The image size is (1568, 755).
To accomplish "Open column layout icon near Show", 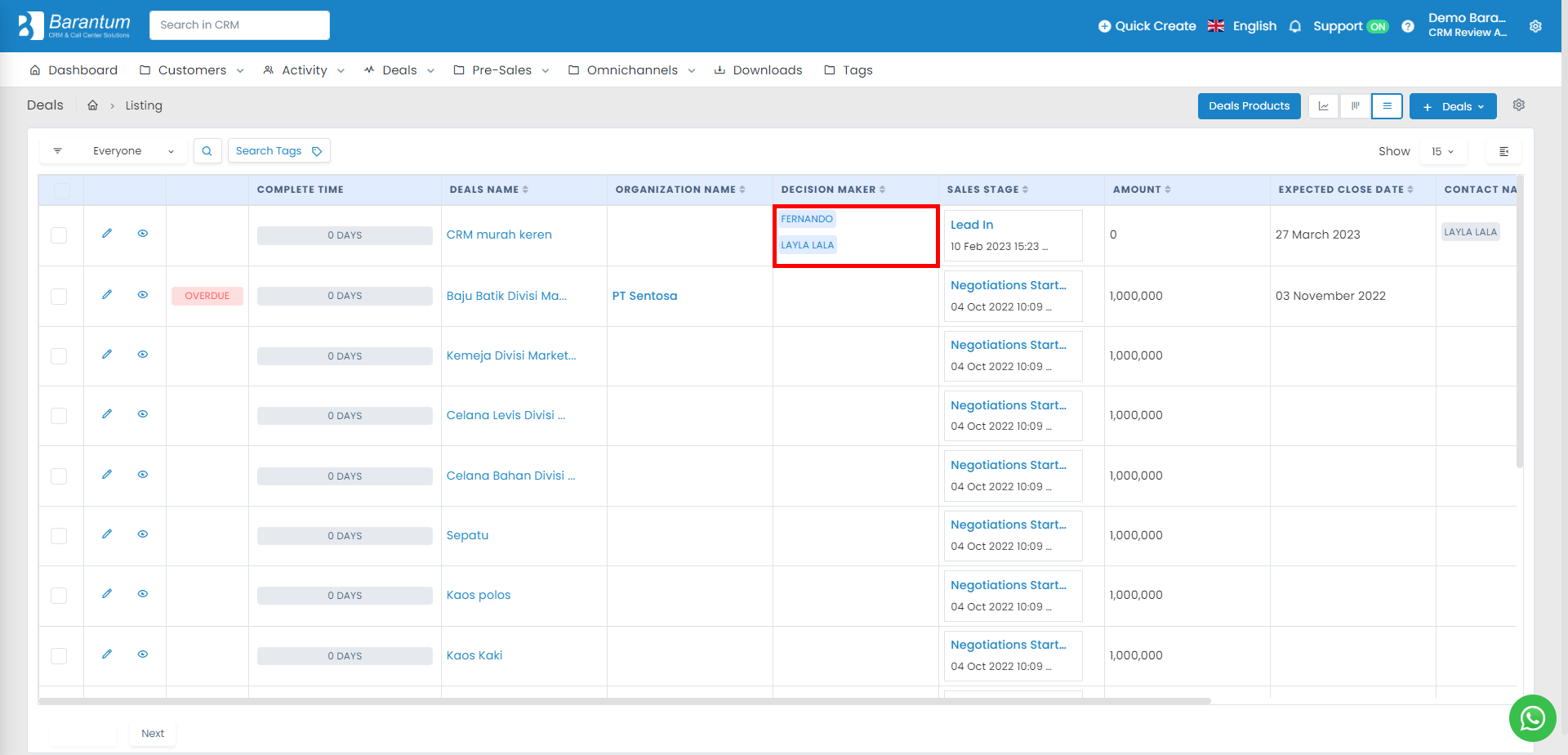I will 1503,151.
